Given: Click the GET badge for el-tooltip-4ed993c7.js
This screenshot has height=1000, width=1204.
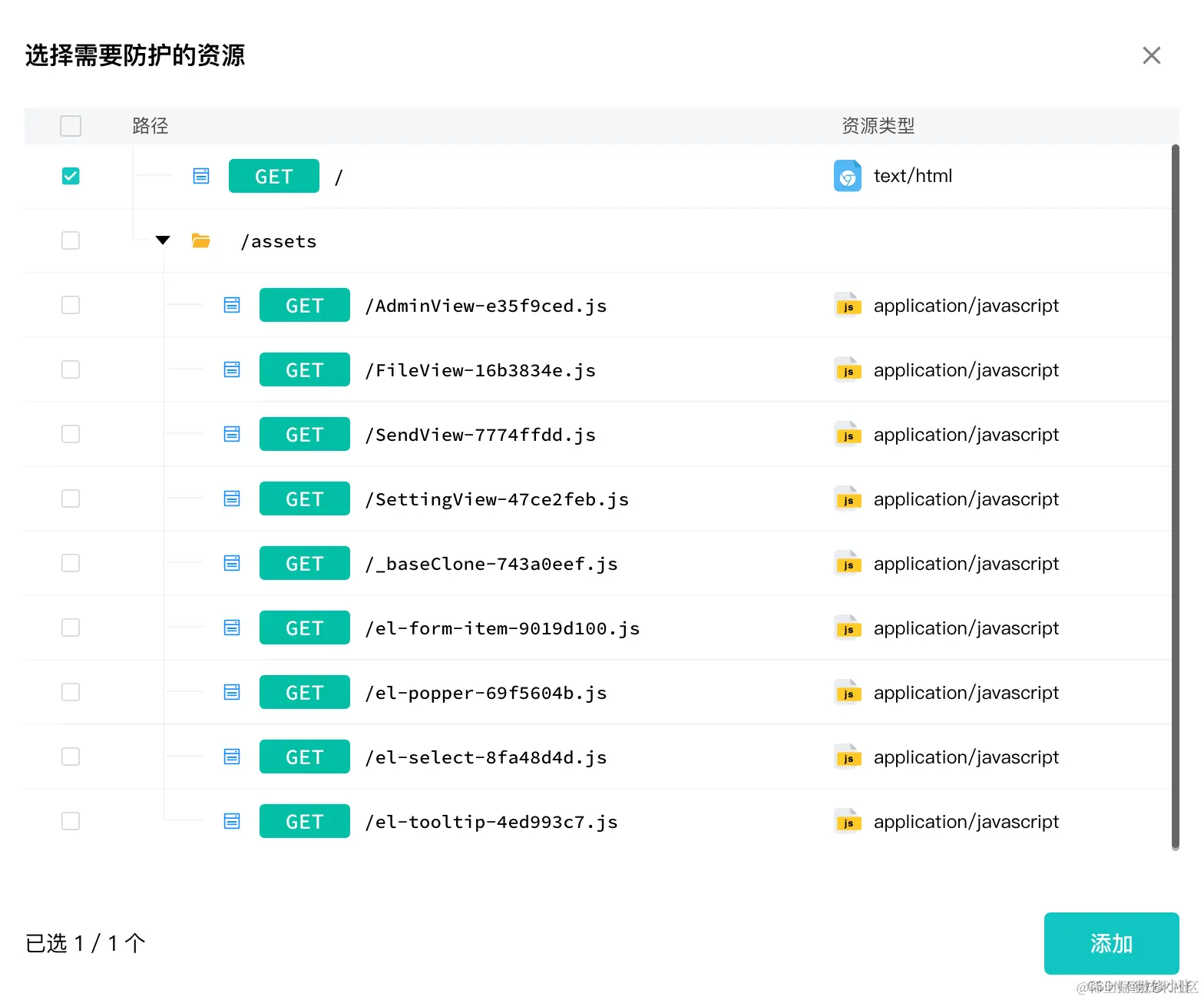Looking at the screenshot, I should [305, 821].
